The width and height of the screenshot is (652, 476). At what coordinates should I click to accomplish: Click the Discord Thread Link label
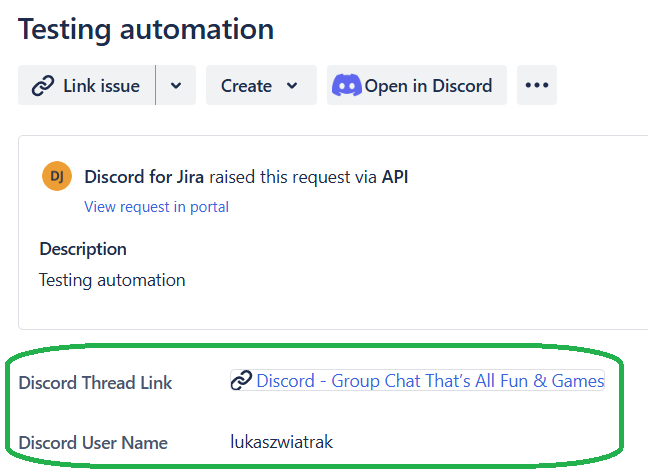point(95,383)
